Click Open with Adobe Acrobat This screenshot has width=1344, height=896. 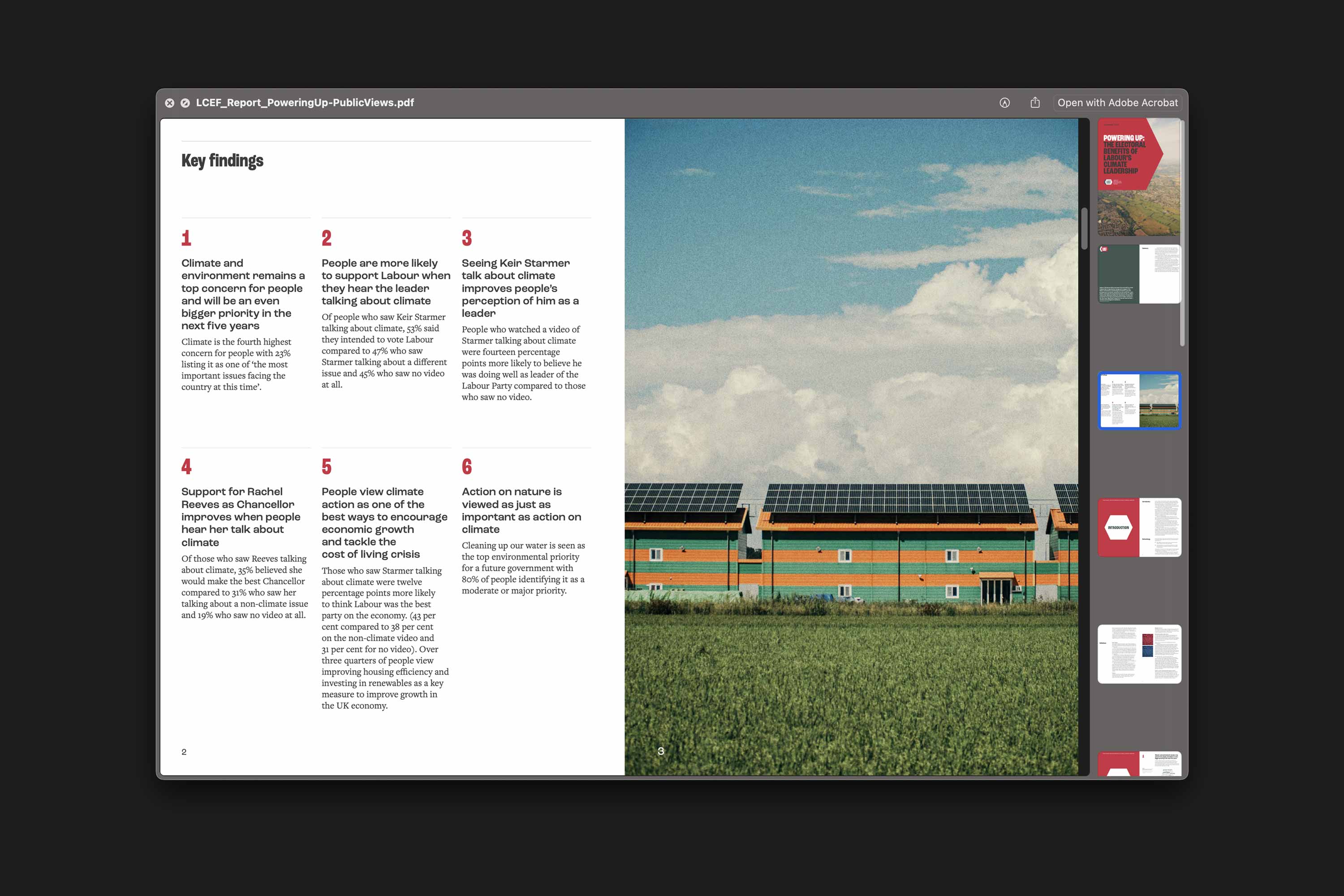(1117, 103)
